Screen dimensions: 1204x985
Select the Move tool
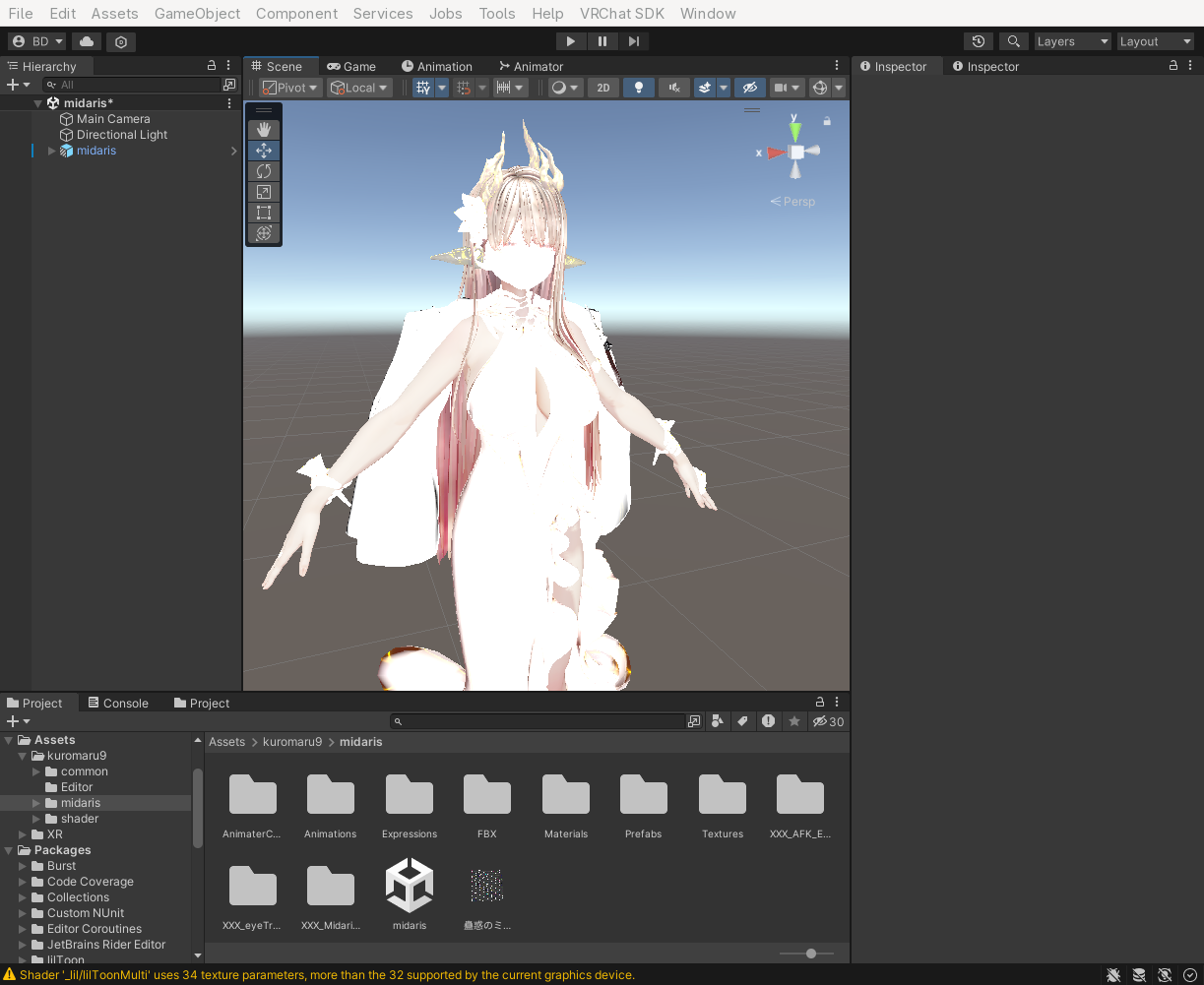point(264,151)
